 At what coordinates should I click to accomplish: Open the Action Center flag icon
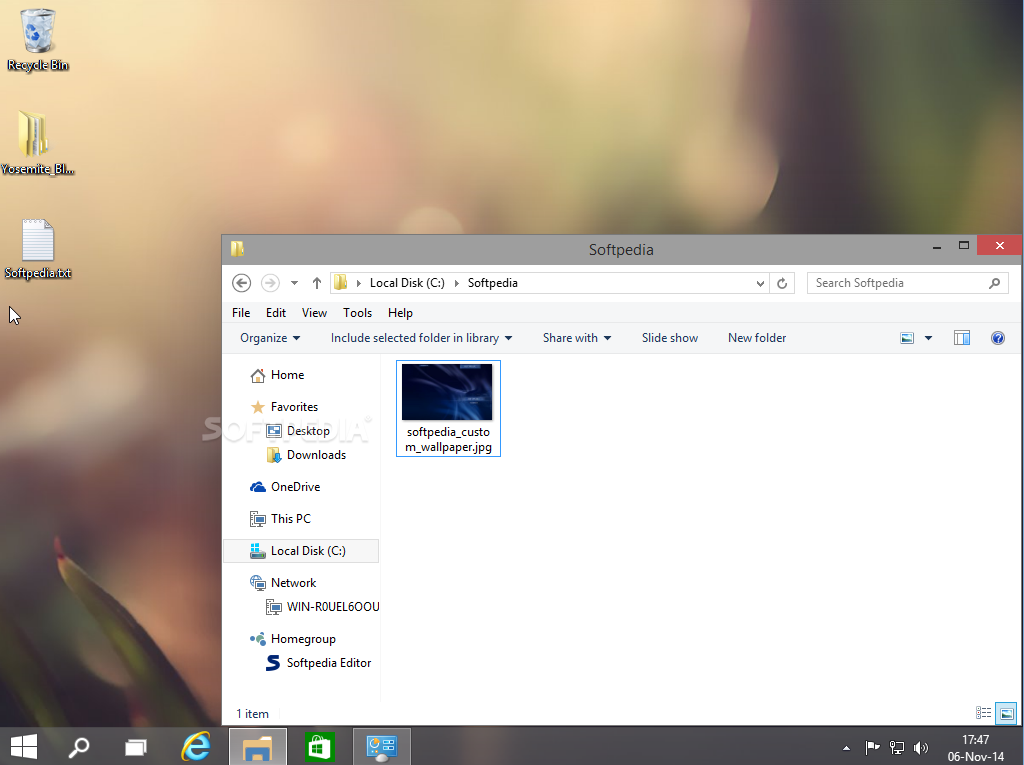pyautogui.click(x=872, y=747)
